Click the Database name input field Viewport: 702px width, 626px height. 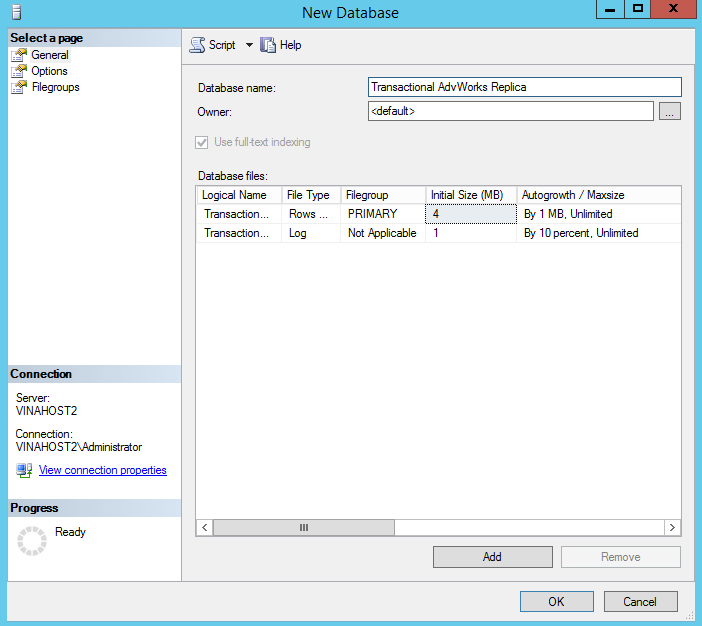(524, 87)
